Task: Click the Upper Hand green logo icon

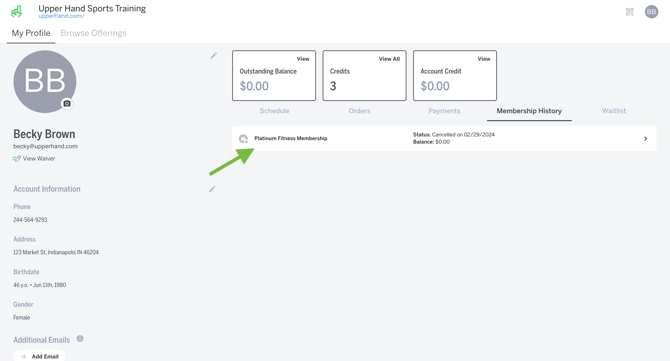Action: (17, 12)
